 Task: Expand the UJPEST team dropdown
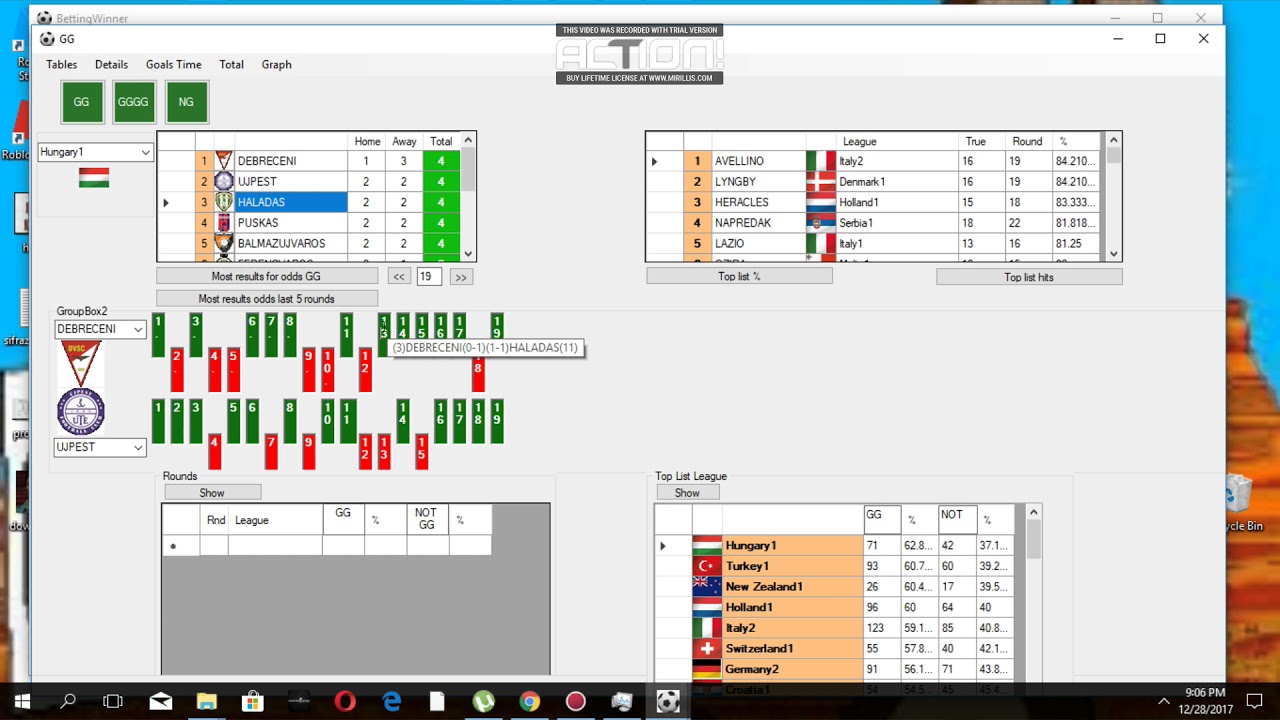click(138, 447)
